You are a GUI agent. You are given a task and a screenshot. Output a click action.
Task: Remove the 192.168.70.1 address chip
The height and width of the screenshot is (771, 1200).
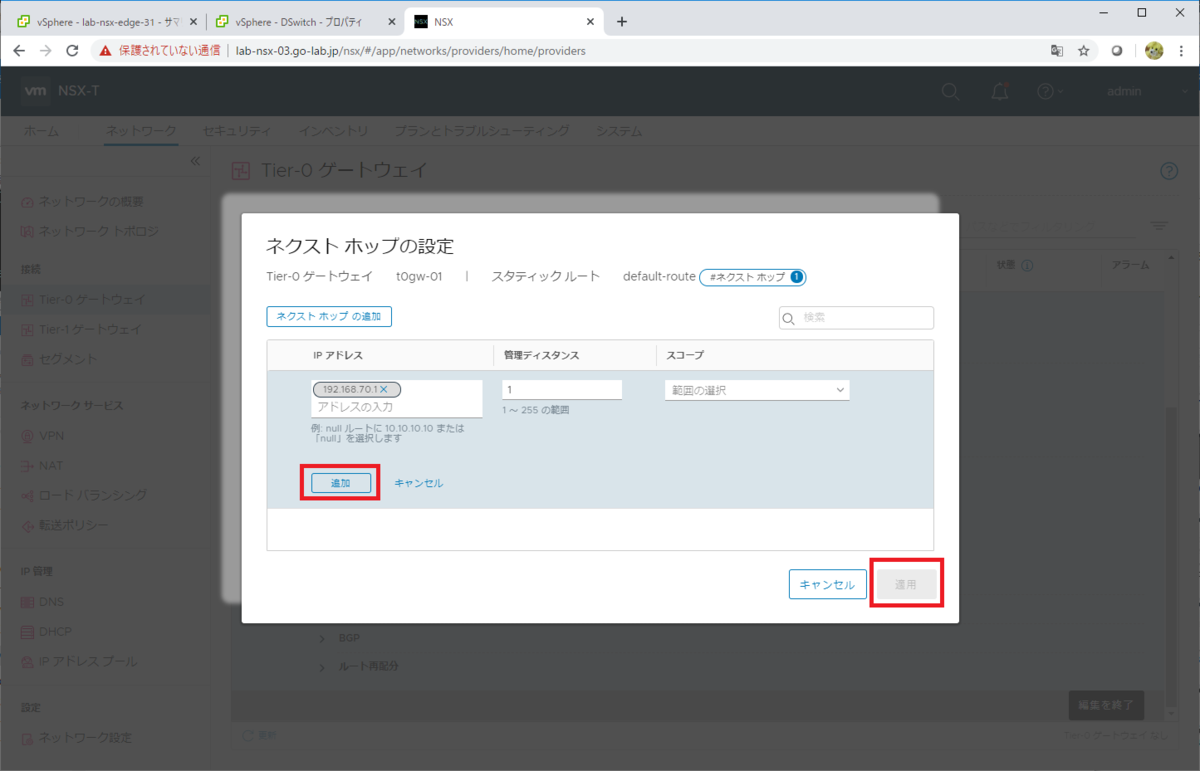click(x=383, y=389)
